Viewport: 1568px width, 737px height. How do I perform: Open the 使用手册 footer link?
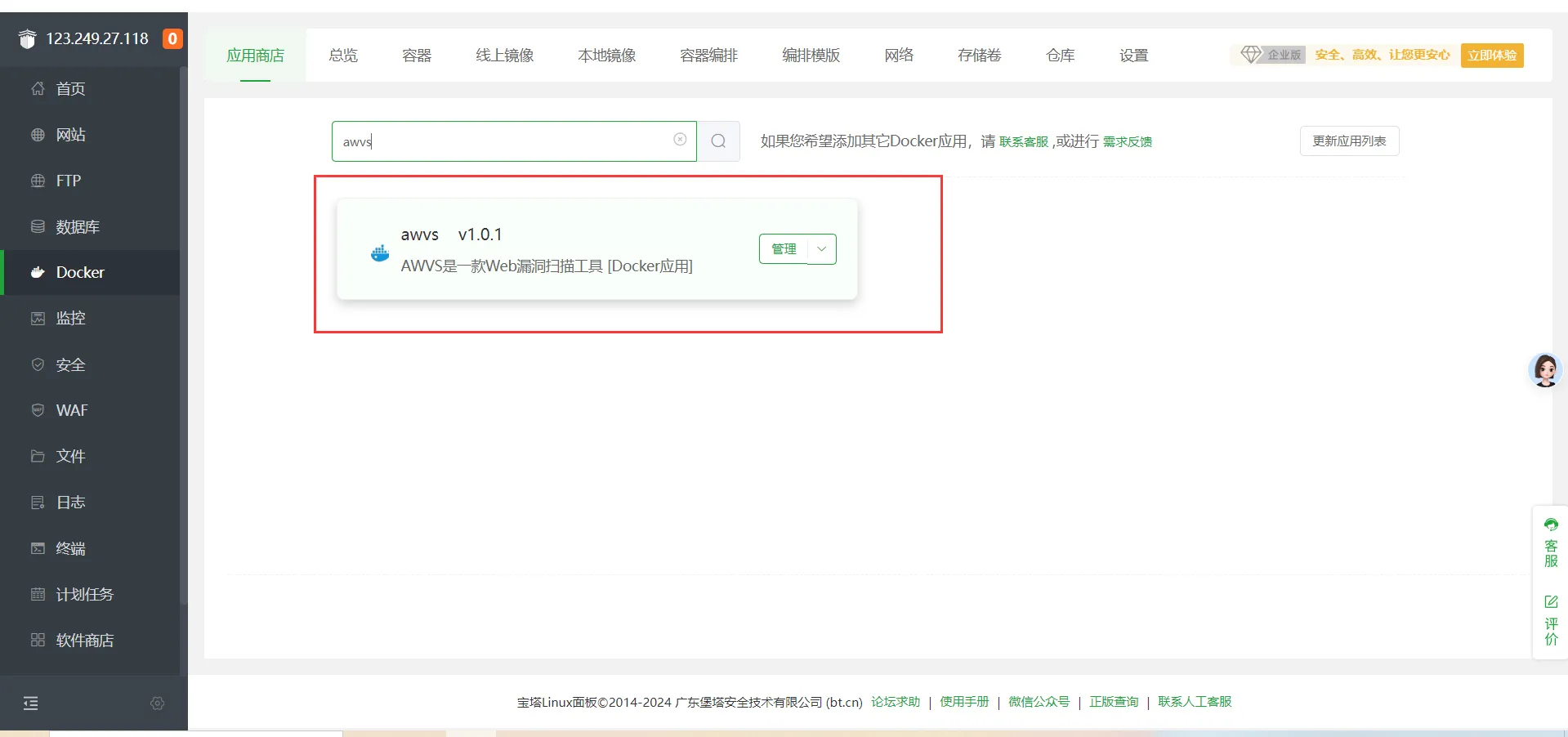(x=964, y=702)
